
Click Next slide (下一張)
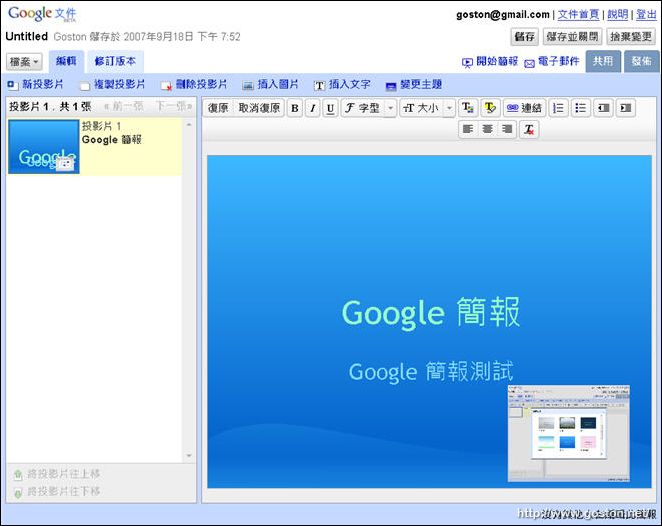click(174, 106)
